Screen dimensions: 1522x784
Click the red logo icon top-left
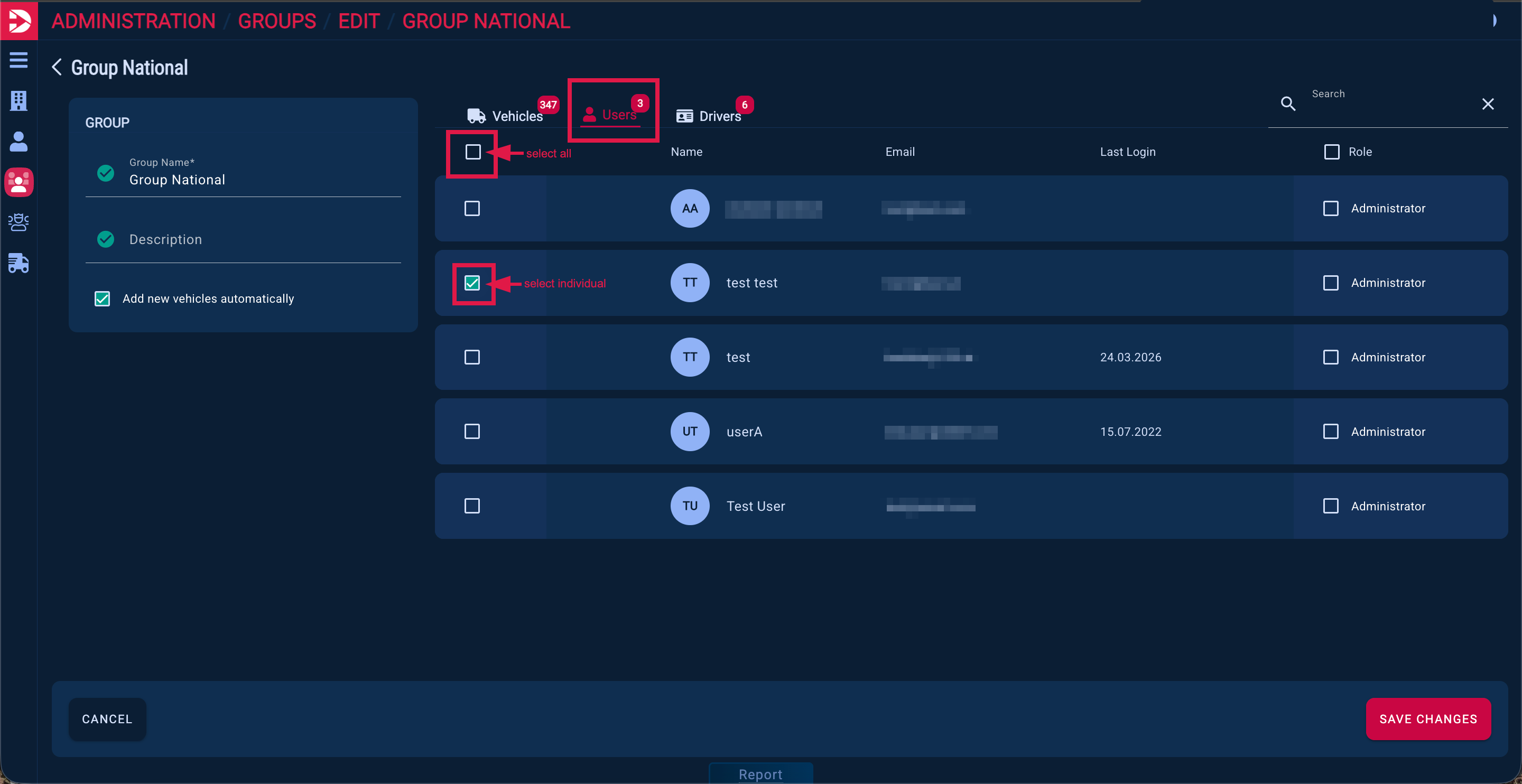click(x=19, y=21)
